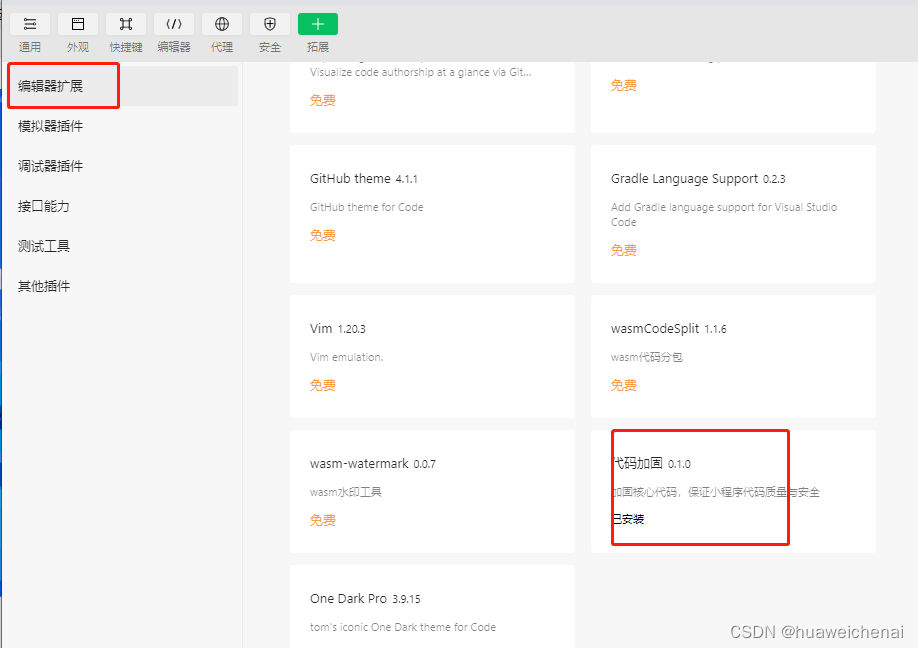The image size is (918, 648).
Task: Open the wasm-watermark 0.0.7 title
Action: point(373,464)
